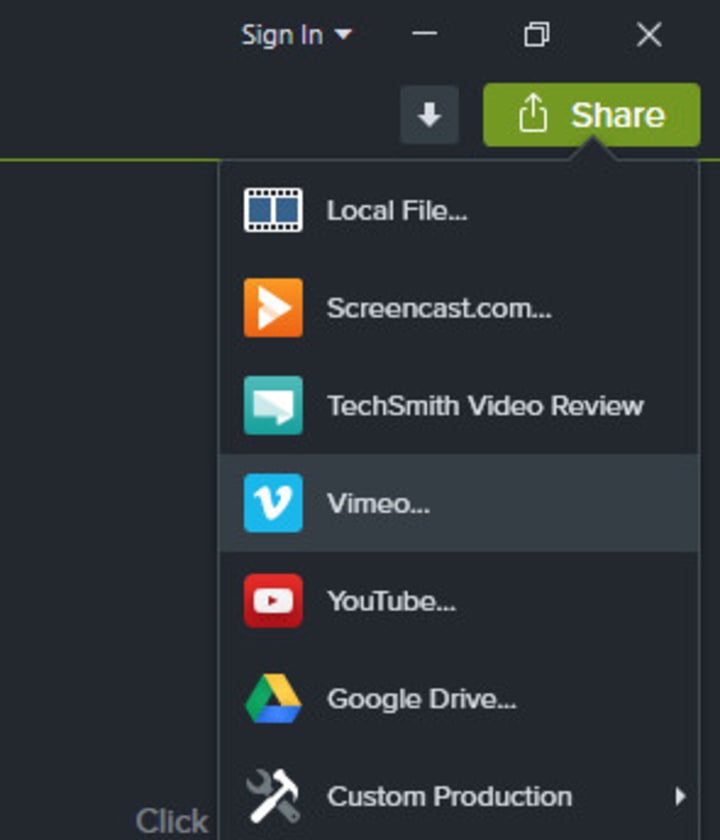720x840 pixels.
Task: Click the teal TechSmith Video Review icon
Action: pyautogui.click(x=273, y=406)
